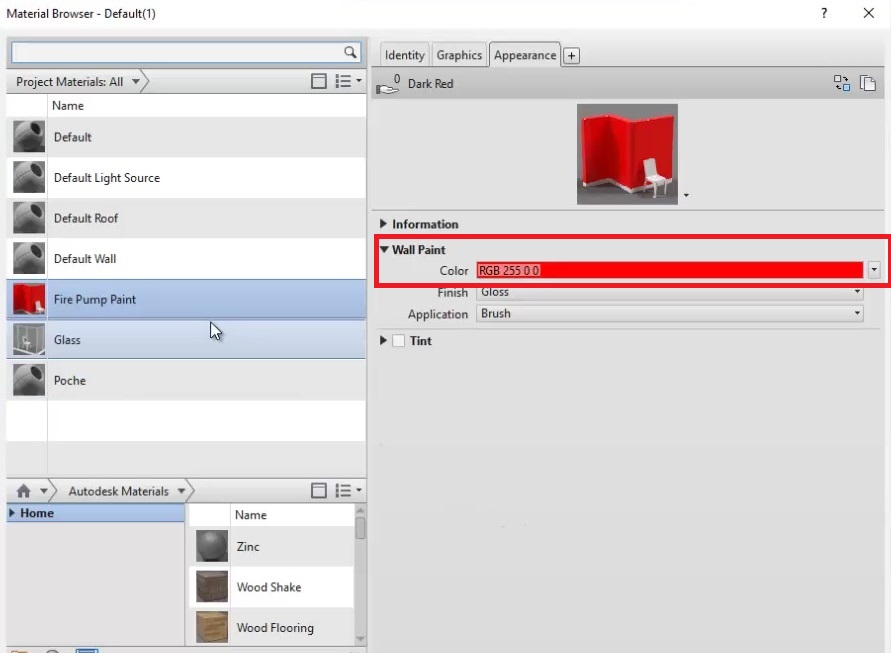Switch to the Graphics tab
This screenshot has width=891, height=653.
click(459, 55)
